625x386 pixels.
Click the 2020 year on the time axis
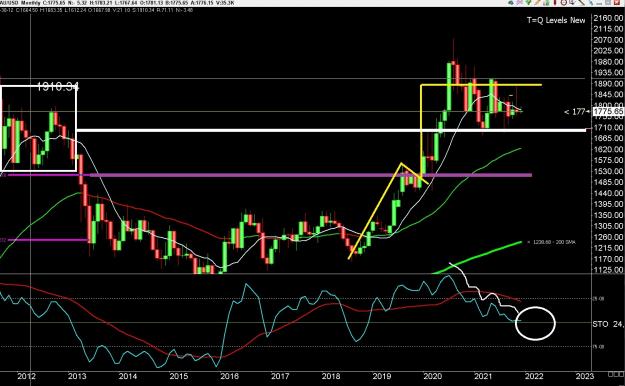tap(432, 376)
